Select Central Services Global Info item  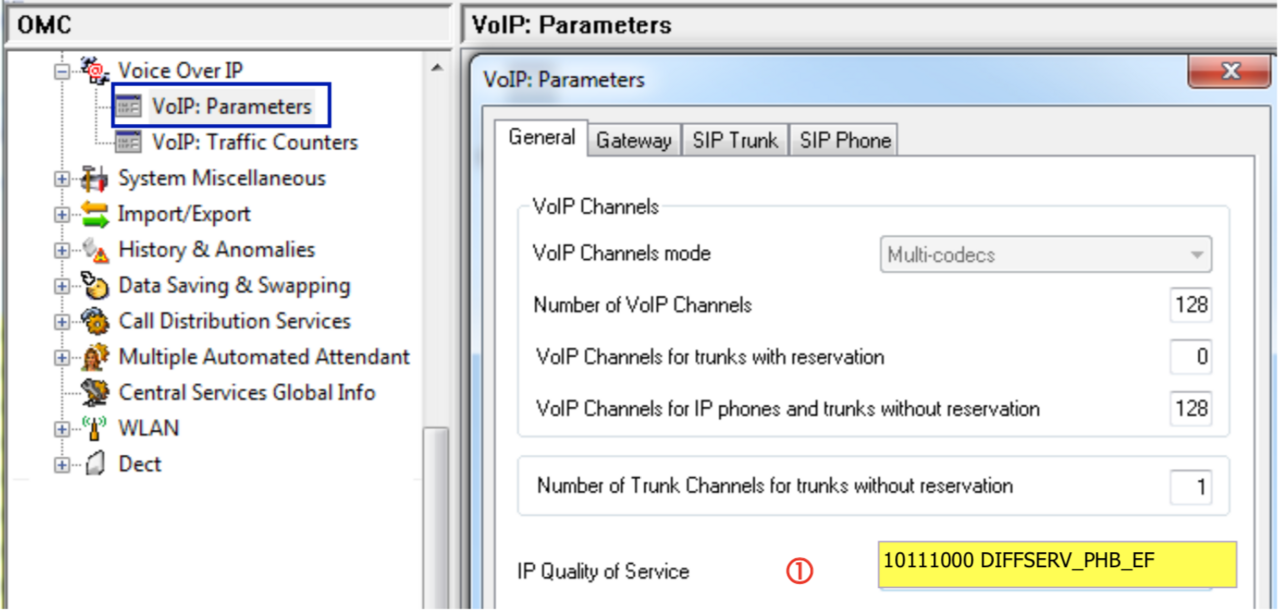[246, 392]
